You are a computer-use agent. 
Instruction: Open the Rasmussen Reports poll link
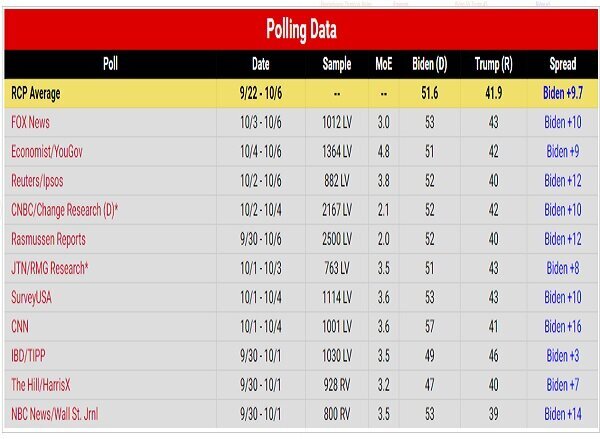pos(49,239)
